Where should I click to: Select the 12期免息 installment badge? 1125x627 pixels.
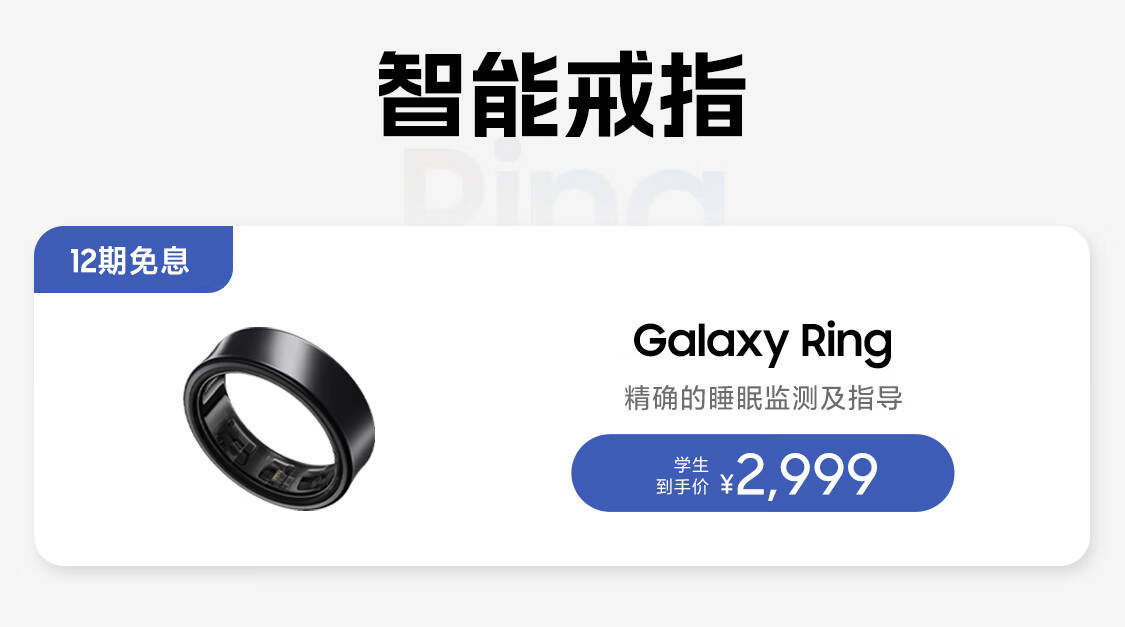pos(133,260)
